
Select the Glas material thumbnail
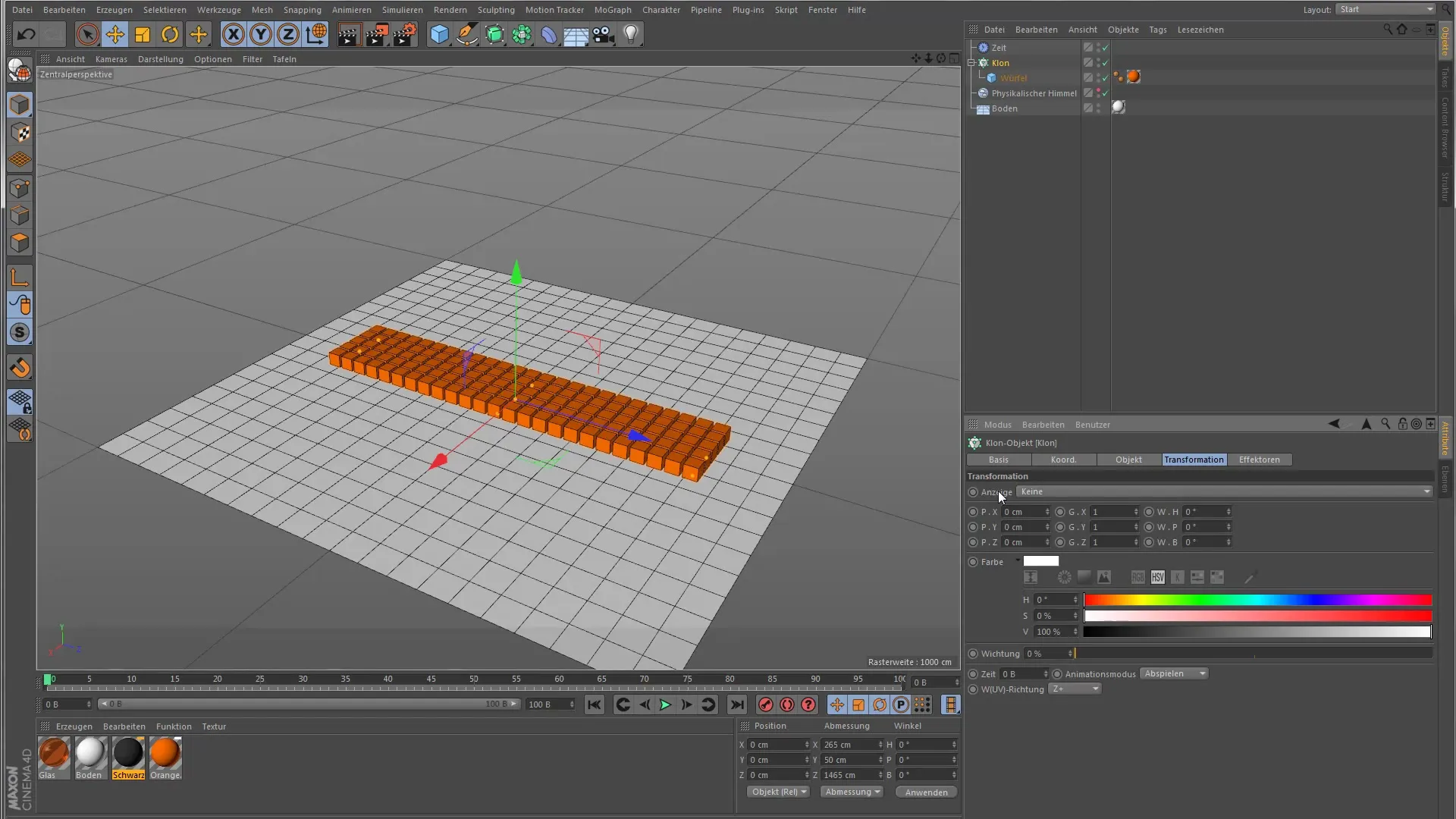pos(53,756)
